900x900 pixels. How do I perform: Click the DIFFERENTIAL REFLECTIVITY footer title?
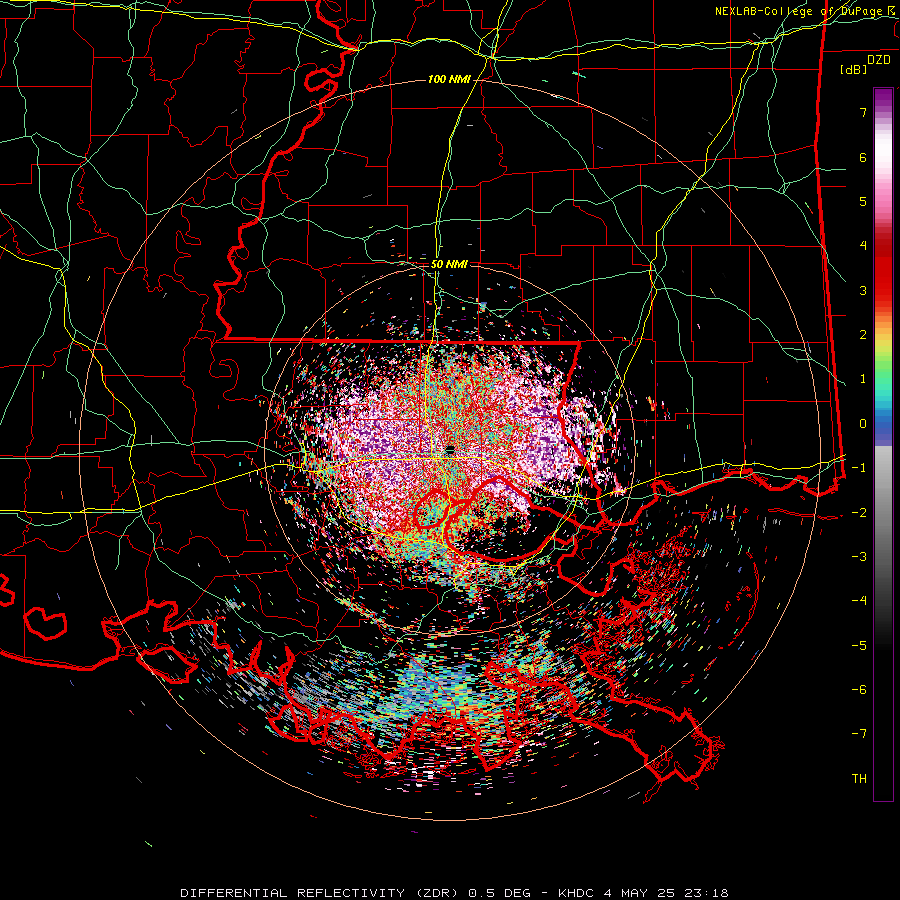coord(292,893)
